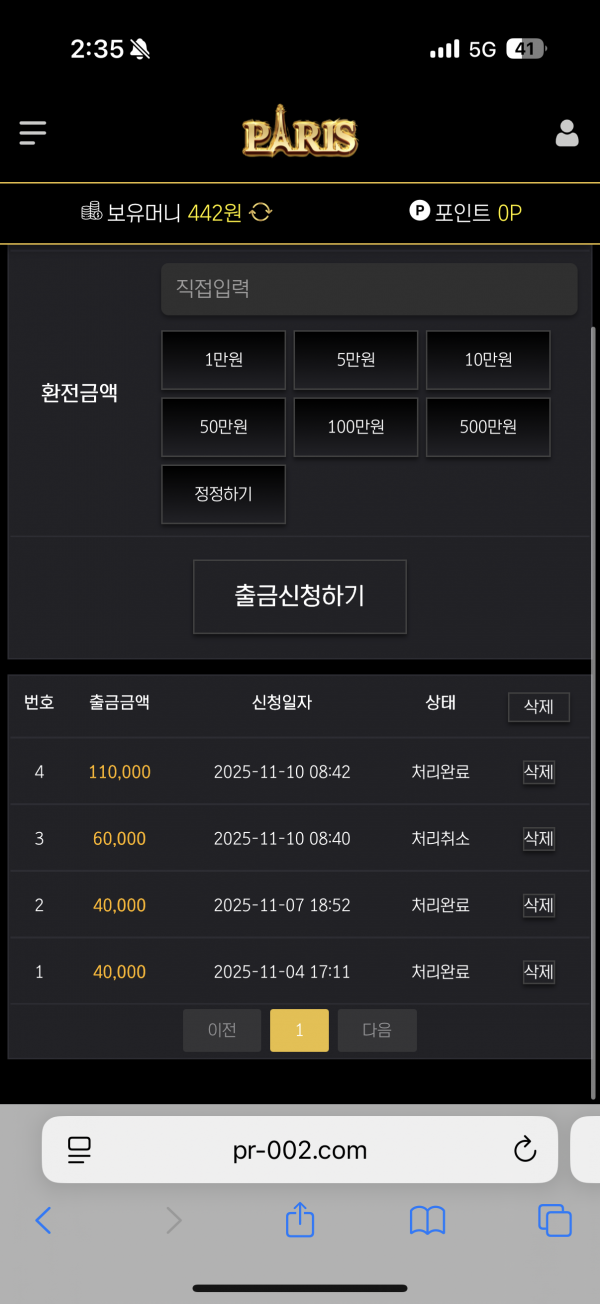Submit with the 출금신청하기 button
The width and height of the screenshot is (600, 1304).
(300, 597)
